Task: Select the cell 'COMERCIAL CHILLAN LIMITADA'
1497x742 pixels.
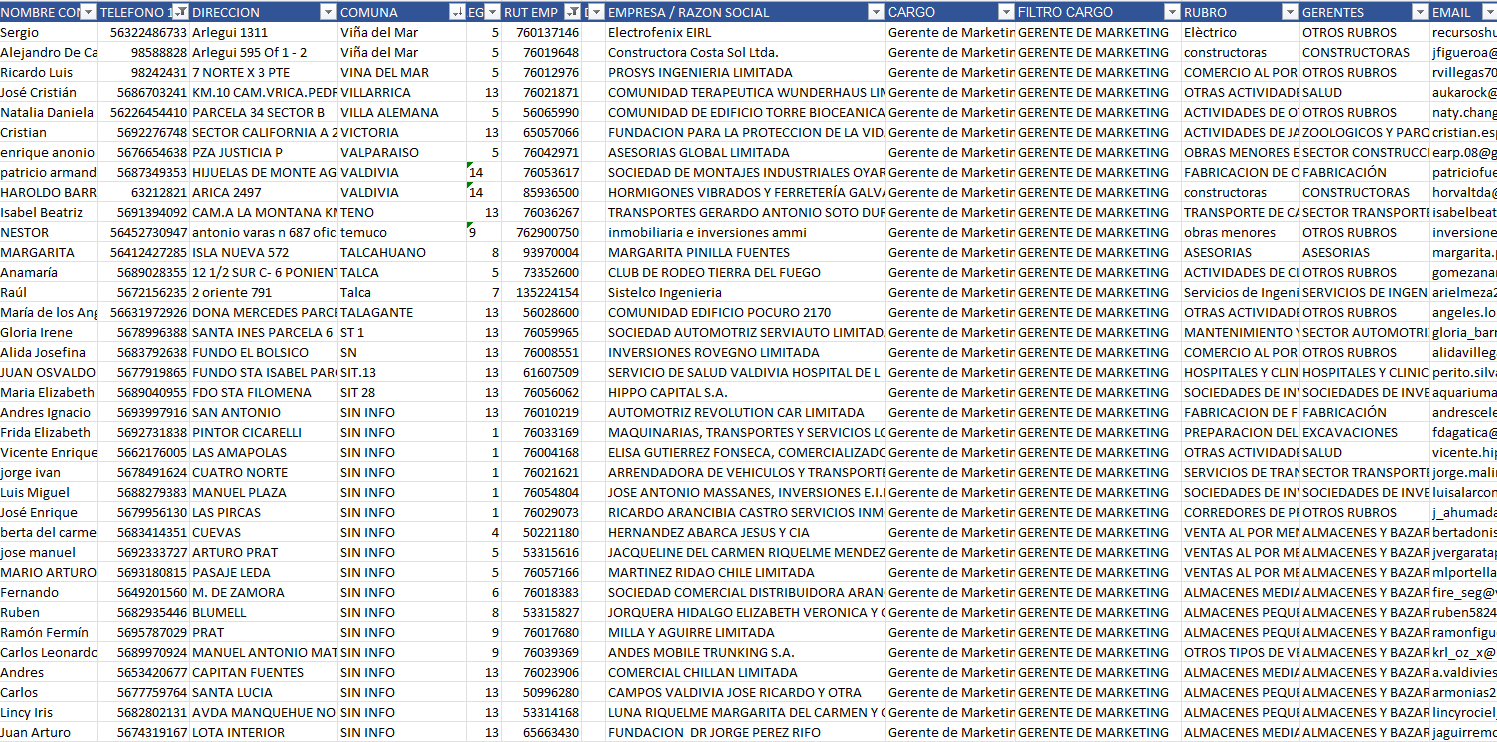Action: [745, 672]
